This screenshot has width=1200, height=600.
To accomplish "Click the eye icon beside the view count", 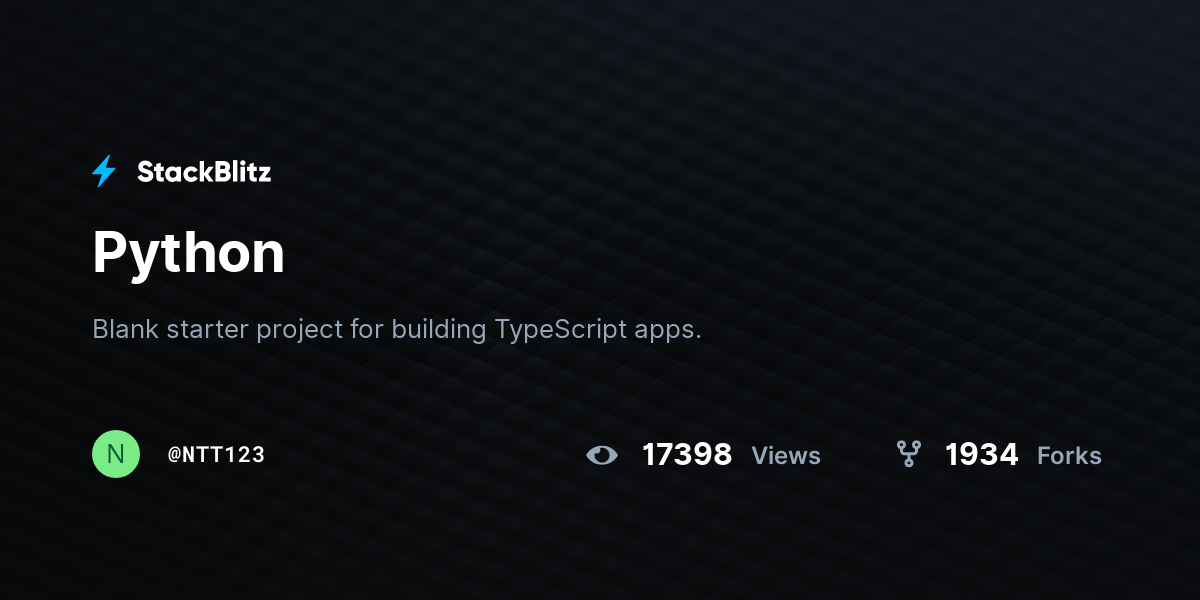I will tap(602, 456).
